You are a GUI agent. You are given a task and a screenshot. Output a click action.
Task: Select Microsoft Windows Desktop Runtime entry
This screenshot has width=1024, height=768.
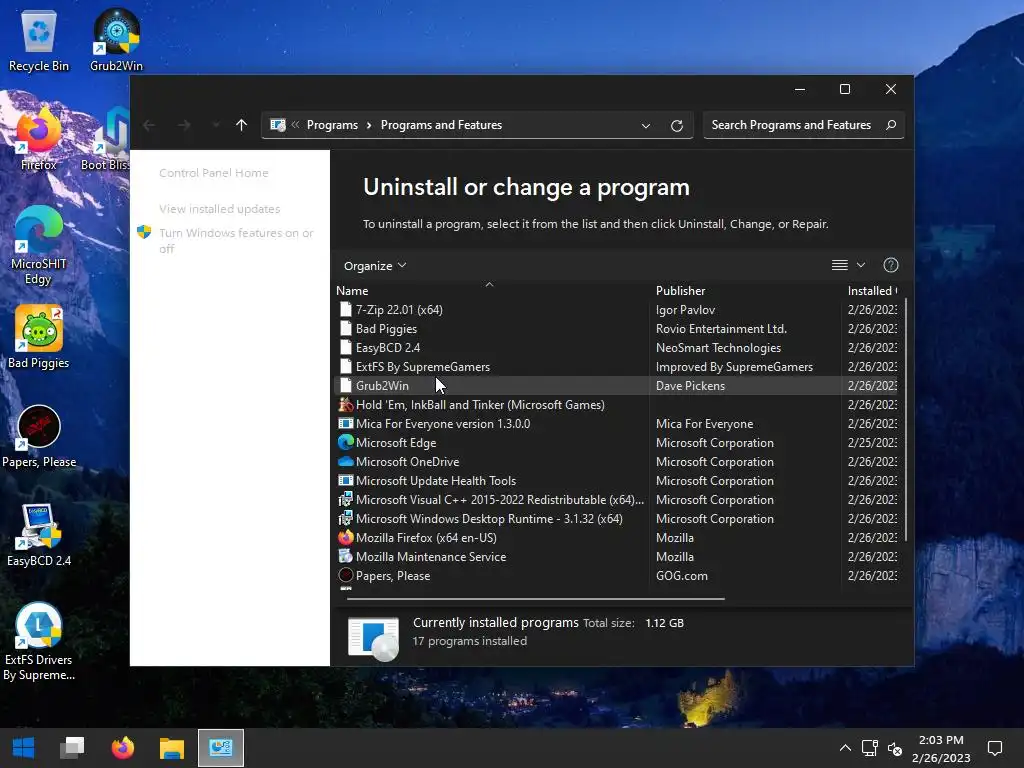[616, 518]
